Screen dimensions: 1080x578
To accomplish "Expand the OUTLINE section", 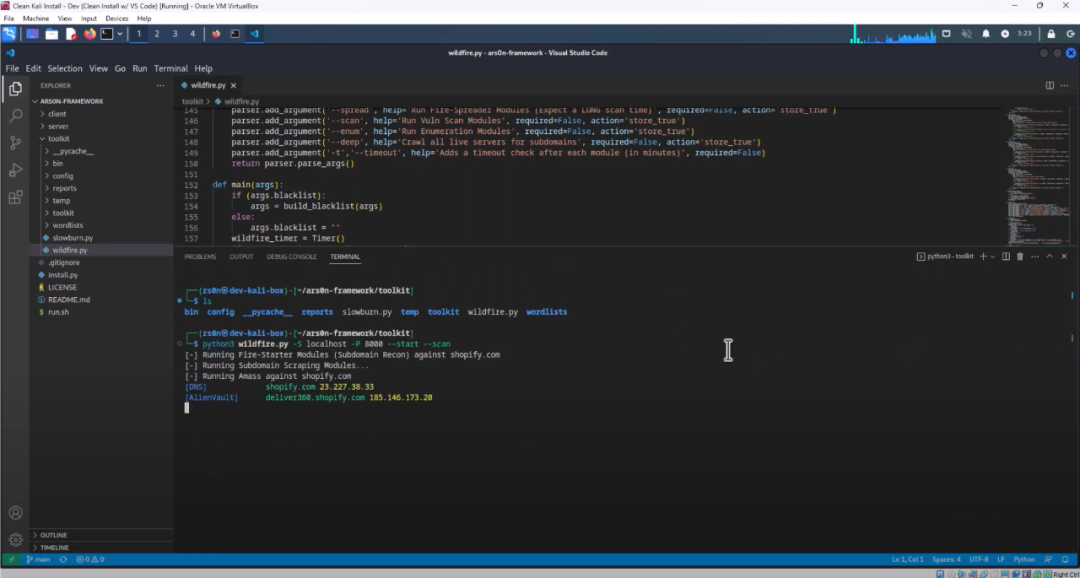I will [52, 535].
